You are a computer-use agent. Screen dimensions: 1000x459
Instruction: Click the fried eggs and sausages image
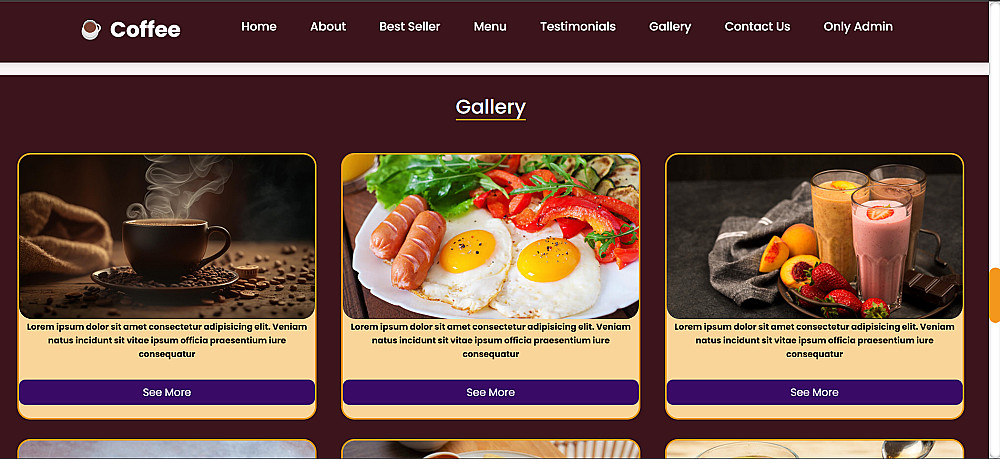(x=490, y=237)
